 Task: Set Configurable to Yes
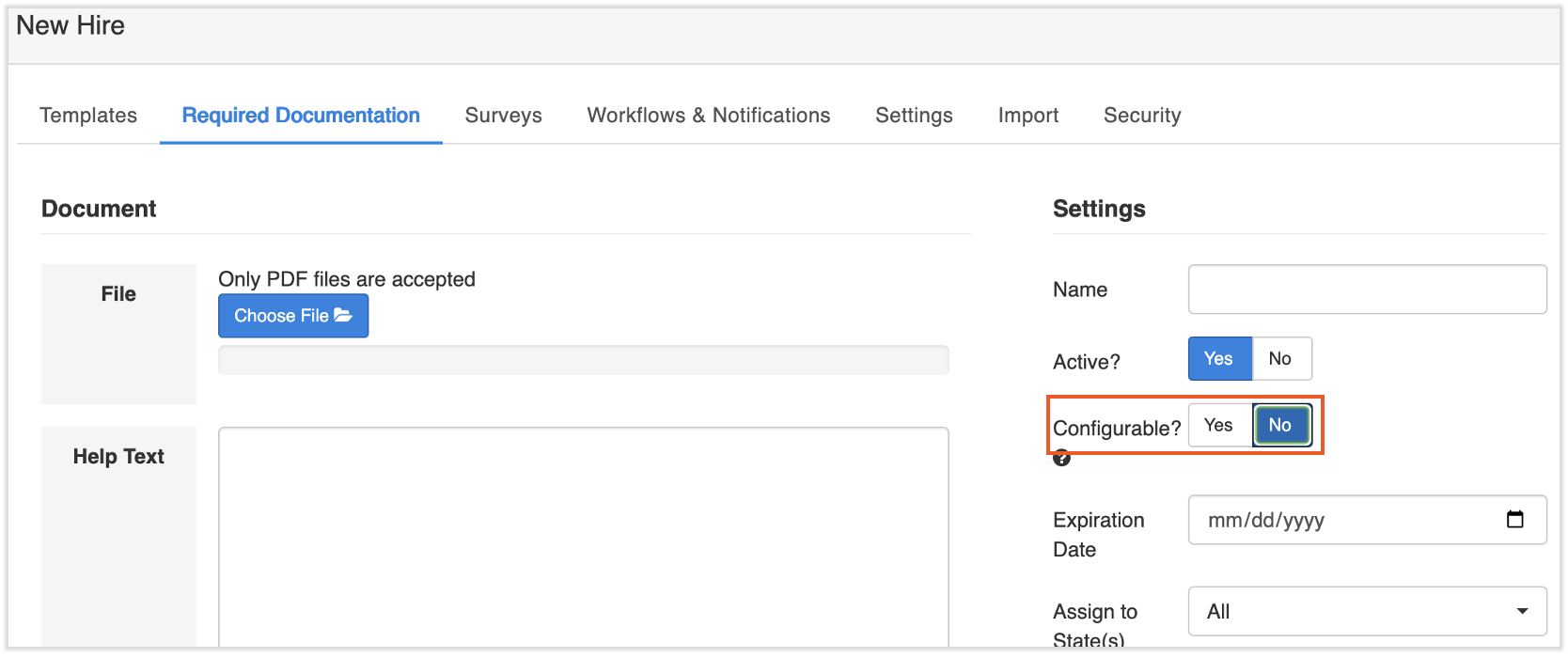(x=1219, y=426)
